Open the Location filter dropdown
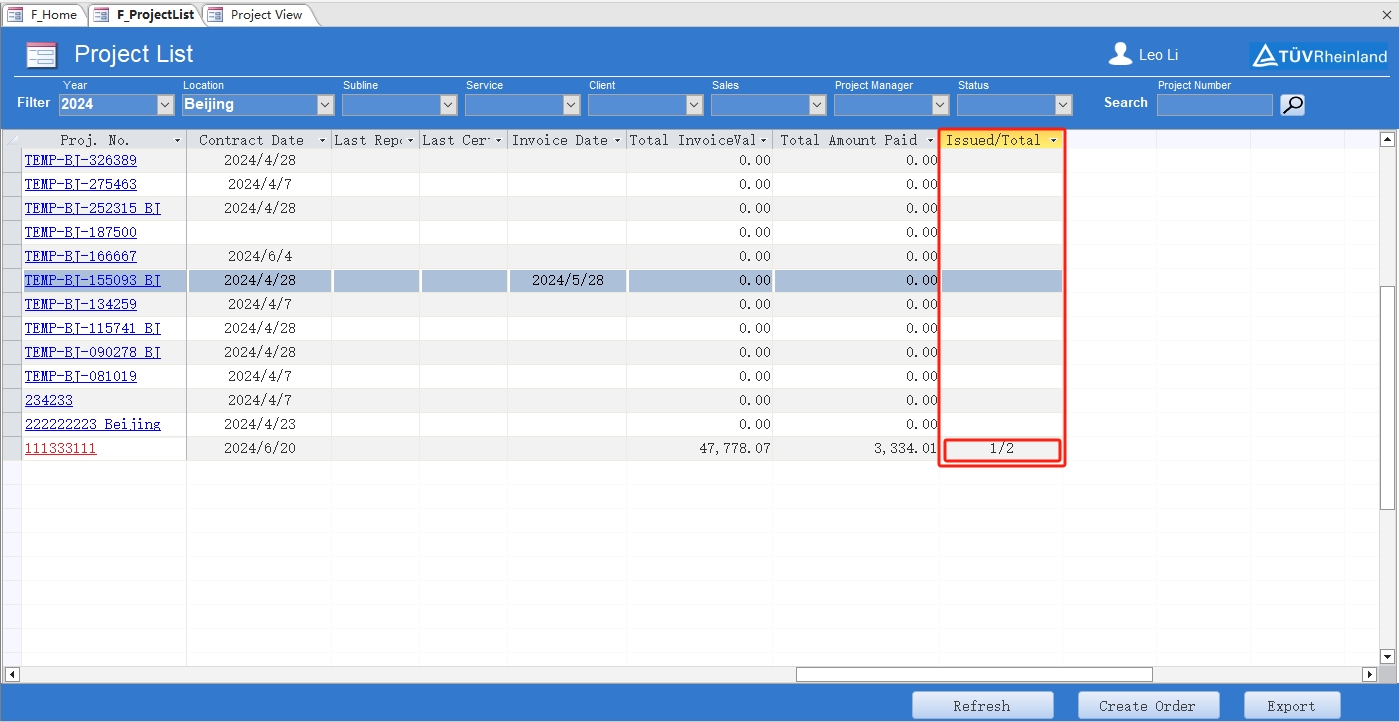1399x722 pixels. pos(325,104)
